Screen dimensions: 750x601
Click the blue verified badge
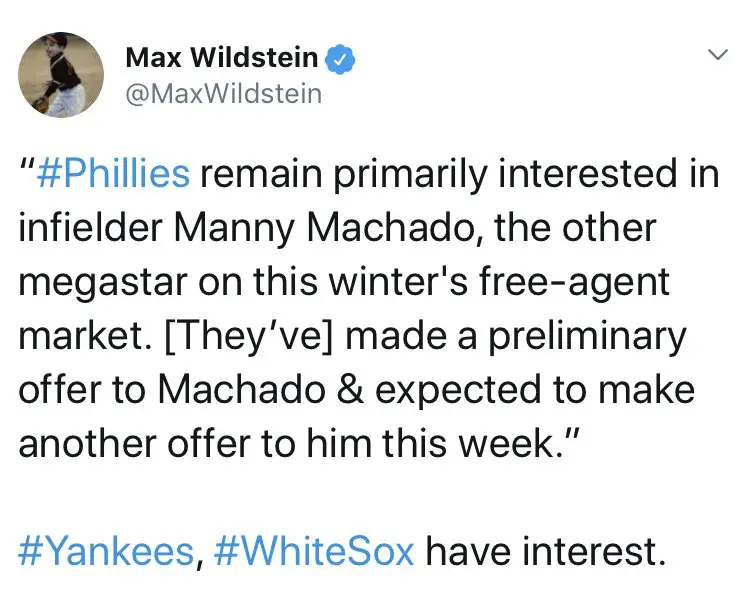342,60
